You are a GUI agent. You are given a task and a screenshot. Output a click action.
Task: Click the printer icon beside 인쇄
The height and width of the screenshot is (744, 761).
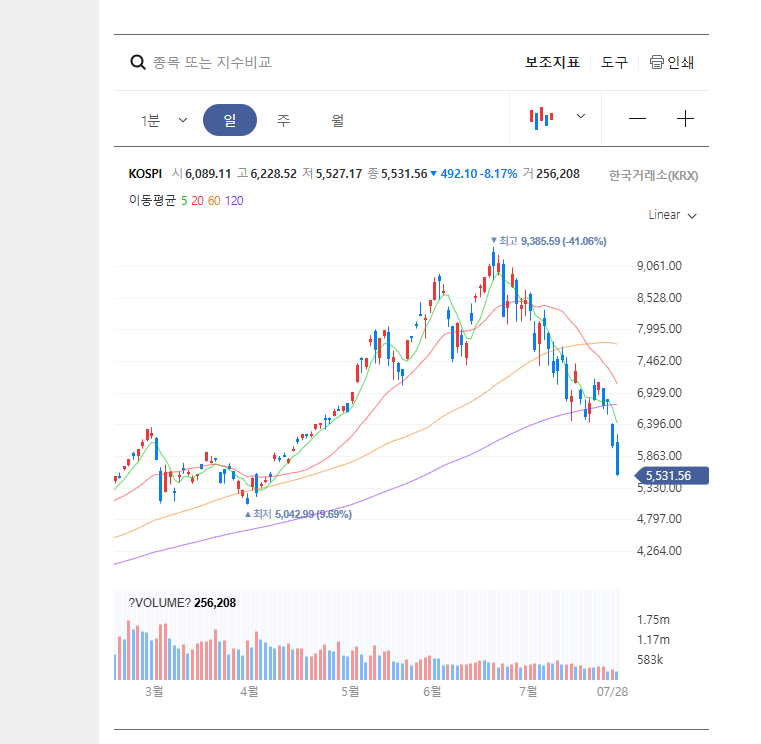pyautogui.click(x=656, y=62)
